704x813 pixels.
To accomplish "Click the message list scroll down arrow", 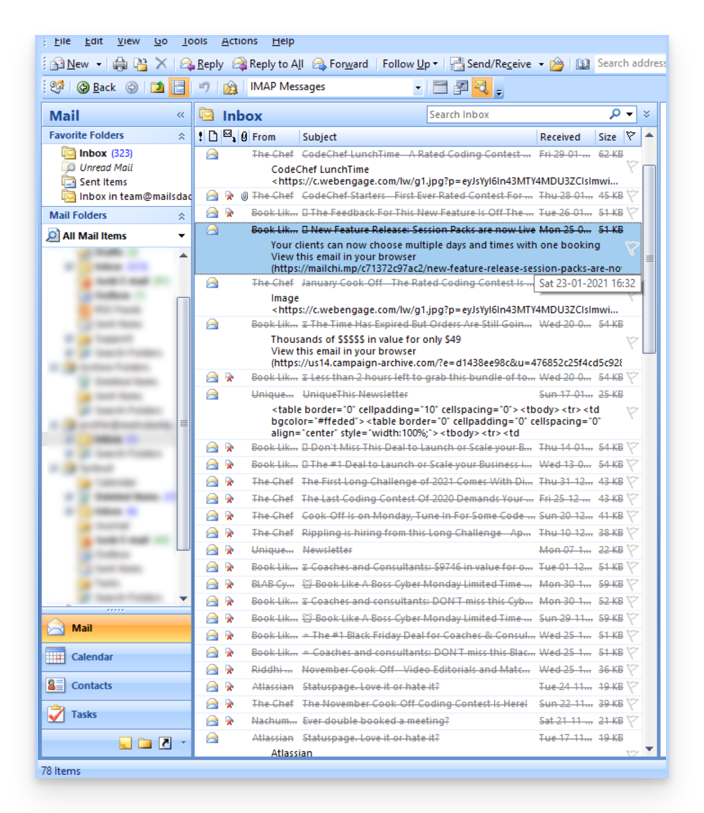I will [x=649, y=749].
